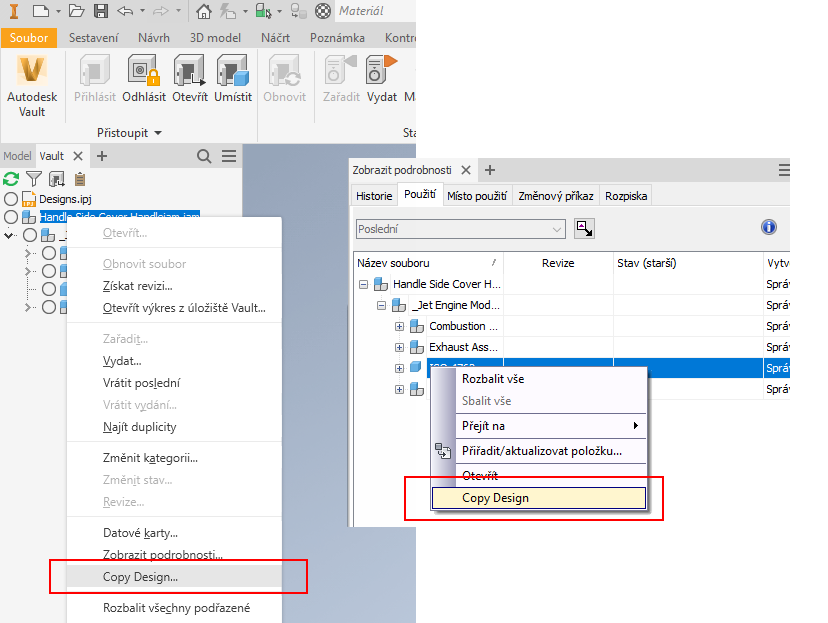
Task: Click Otevřít in the Vault ribbon
Action: [x=190, y=79]
